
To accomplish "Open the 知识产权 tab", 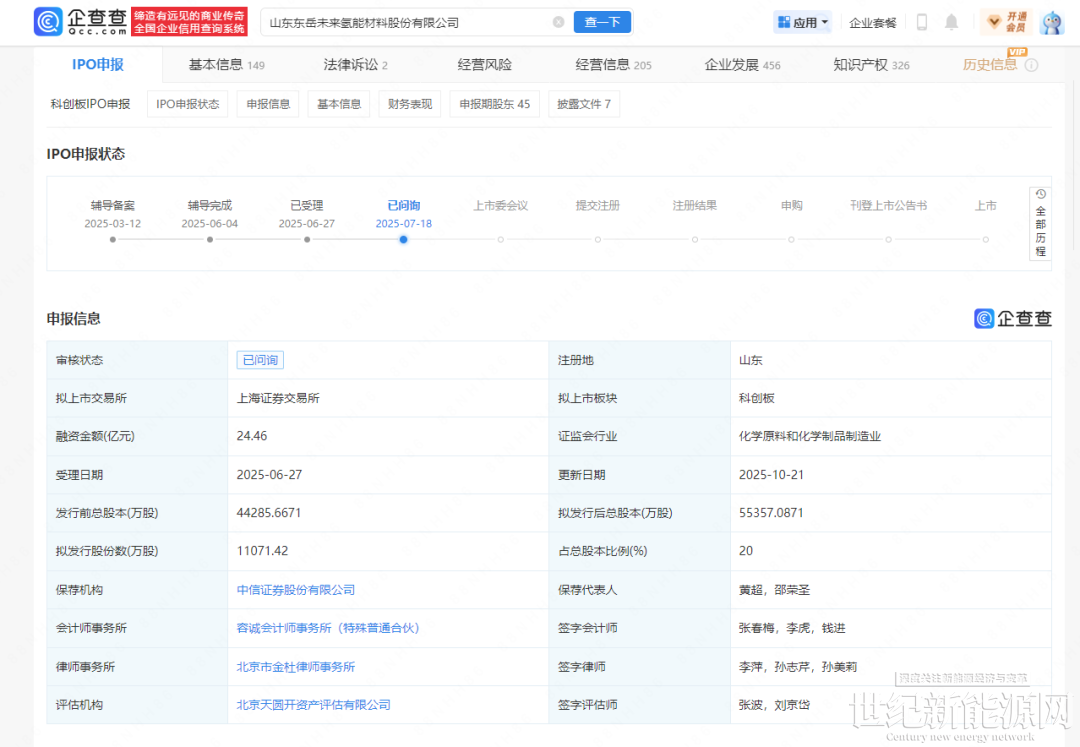I will click(871, 65).
